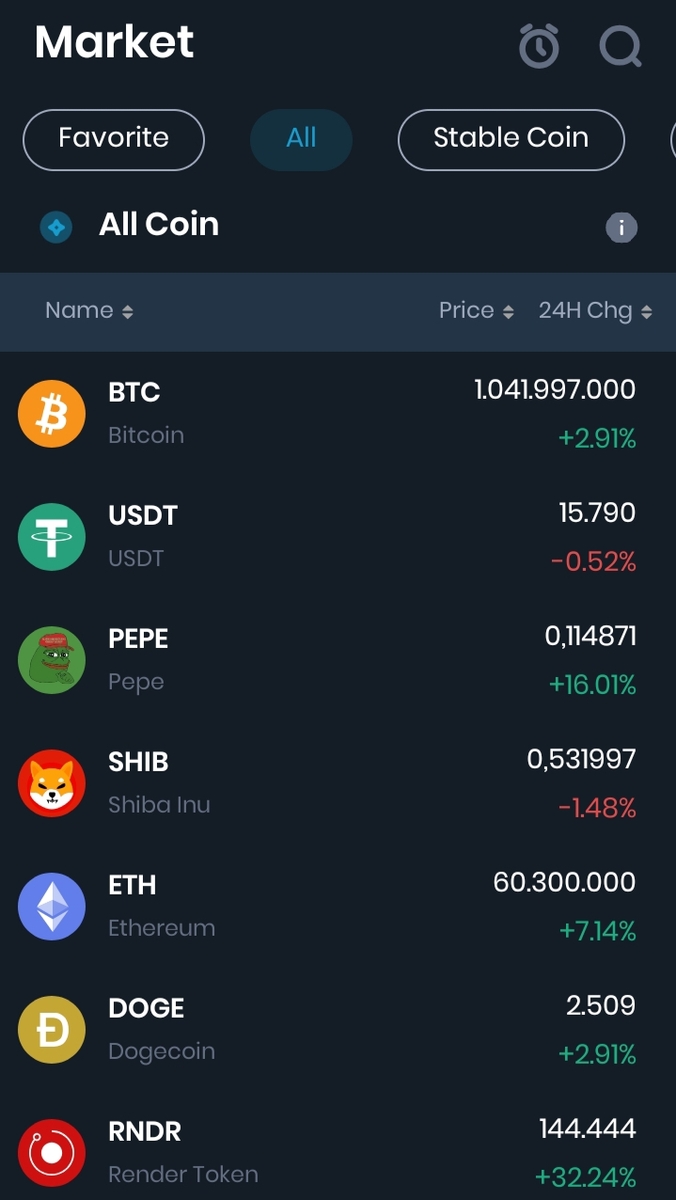Select the USDT Tether coin icon

(51, 536)
